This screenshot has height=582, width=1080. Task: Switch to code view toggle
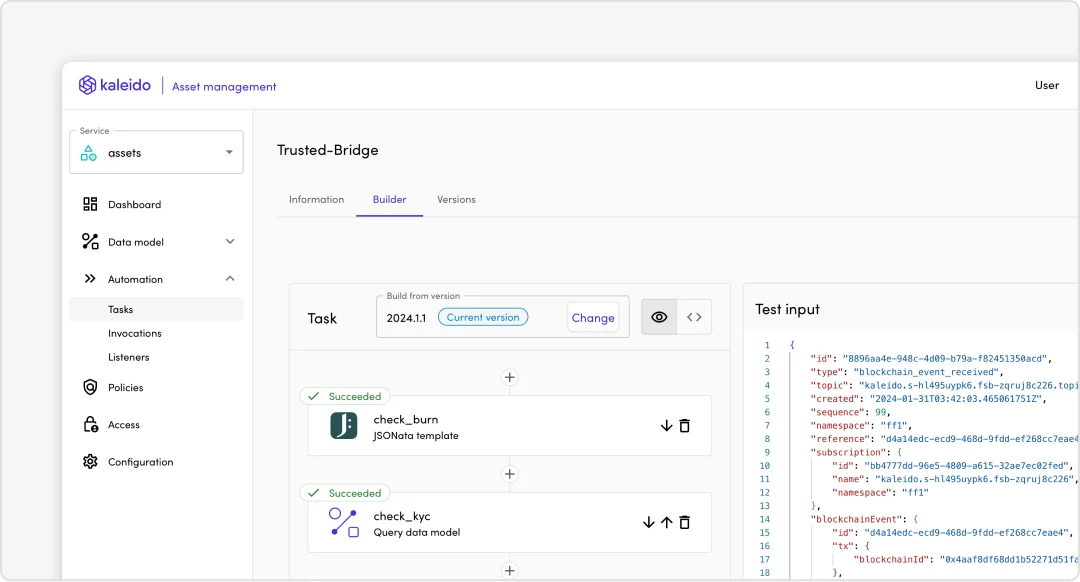click(x=694, y=317)
